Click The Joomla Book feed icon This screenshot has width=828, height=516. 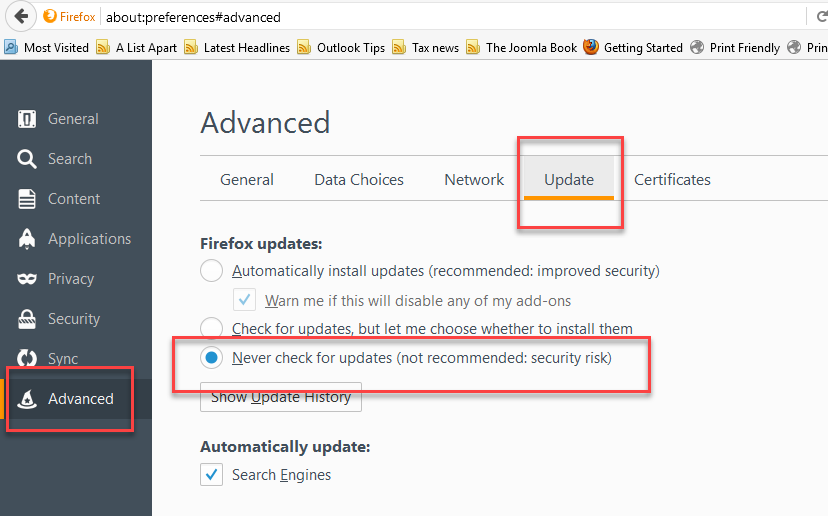coord(473,48)
